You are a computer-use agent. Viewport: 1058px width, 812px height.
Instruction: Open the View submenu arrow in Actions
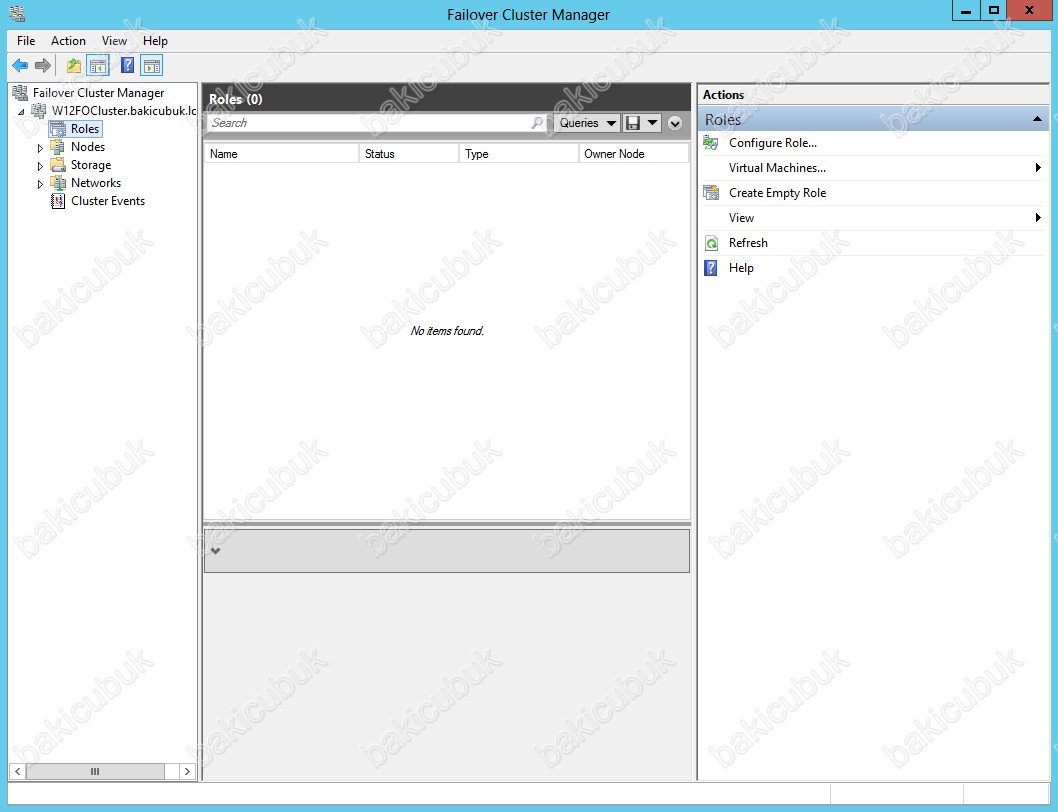(x=1038, y=217)
